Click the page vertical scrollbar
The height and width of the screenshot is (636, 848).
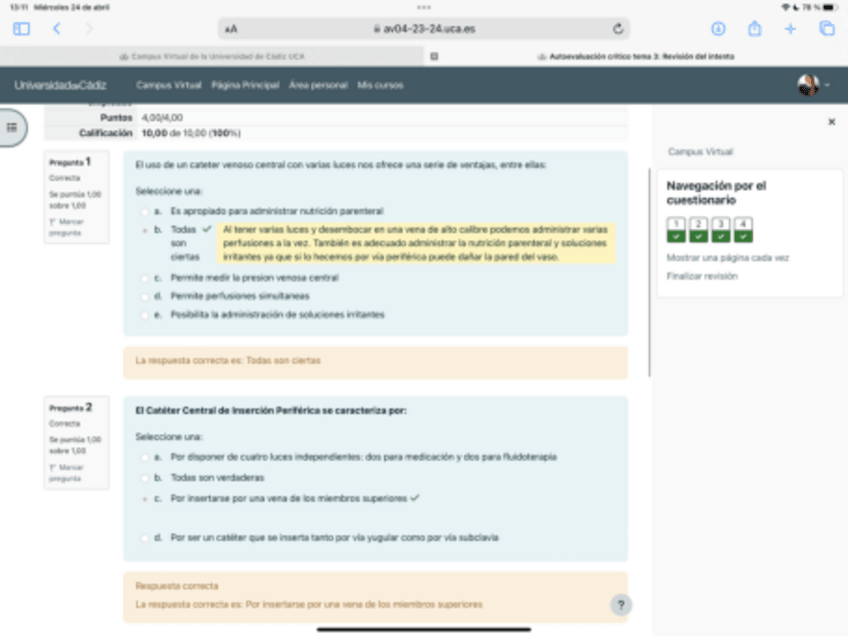[649, 273]
